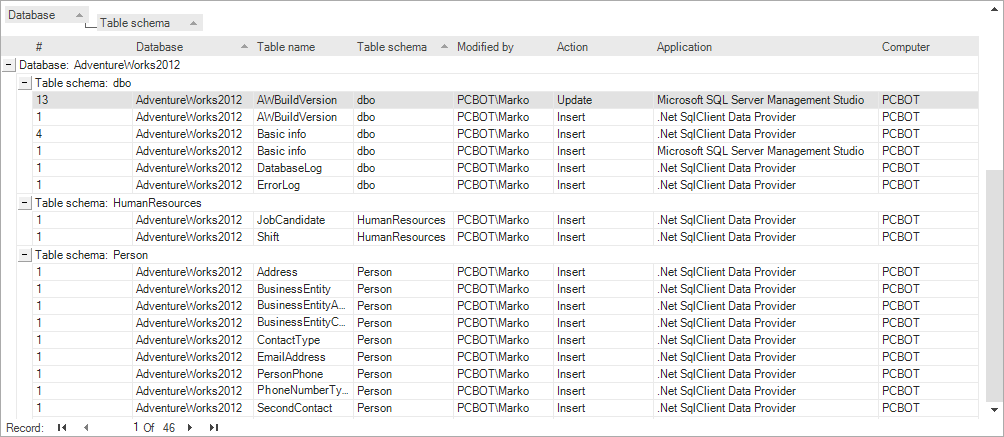Click the Application column header
The width and height of the screenshot is (1004, 437).
click(684, 47)
